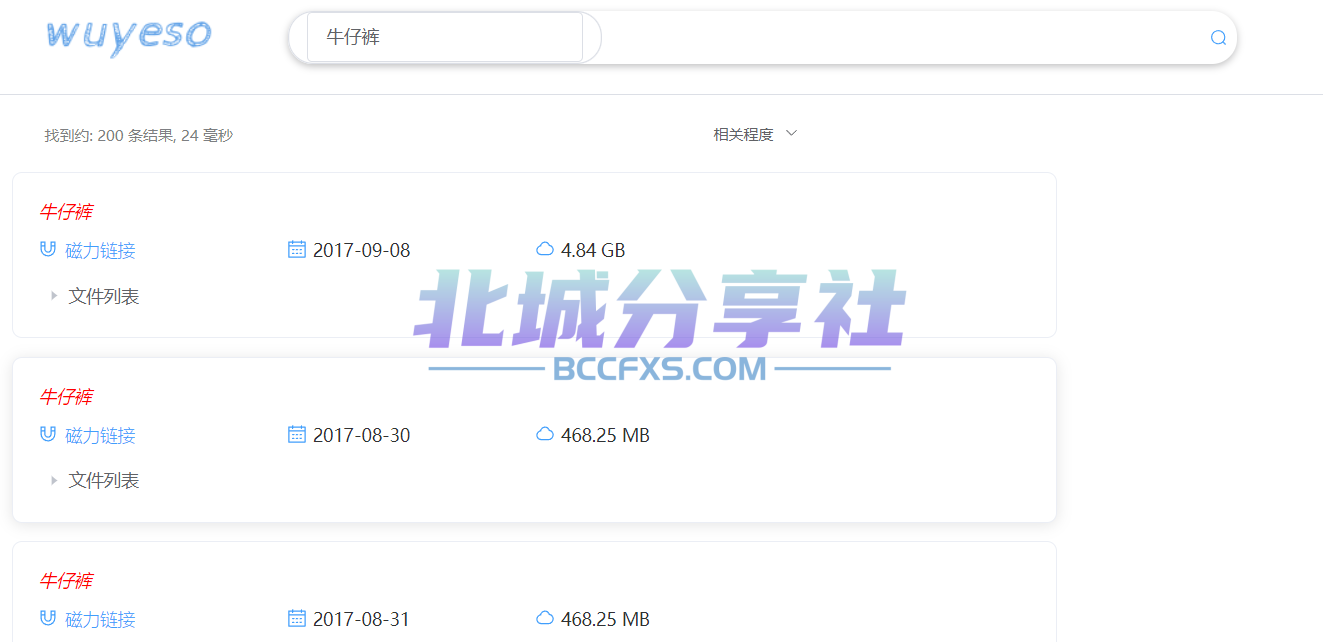Expand 文件列表 in the 2017-09-08 result
The height and width of the screenshot is (642, 1323).
(x=95, y=296)
